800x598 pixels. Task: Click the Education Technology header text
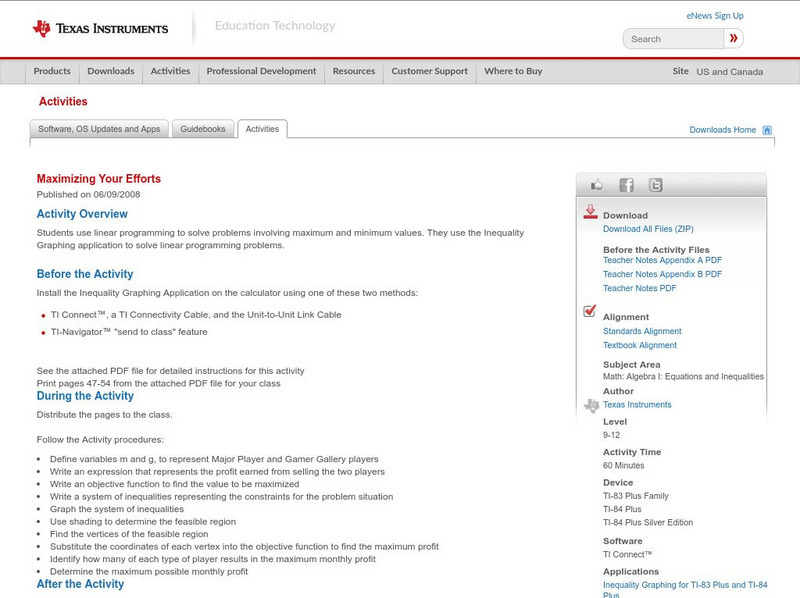click(275, 26)
